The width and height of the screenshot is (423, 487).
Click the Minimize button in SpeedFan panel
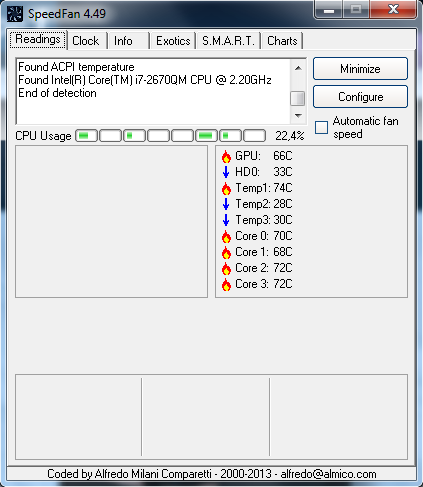360,69
